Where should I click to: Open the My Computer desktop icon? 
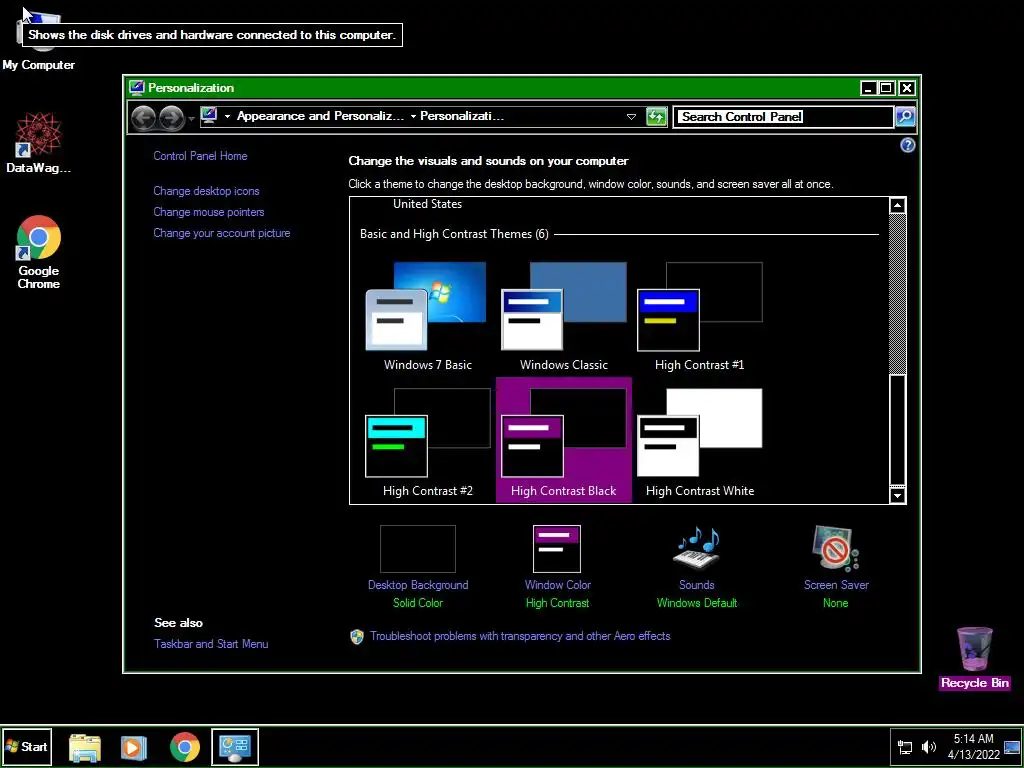(39, 40)
